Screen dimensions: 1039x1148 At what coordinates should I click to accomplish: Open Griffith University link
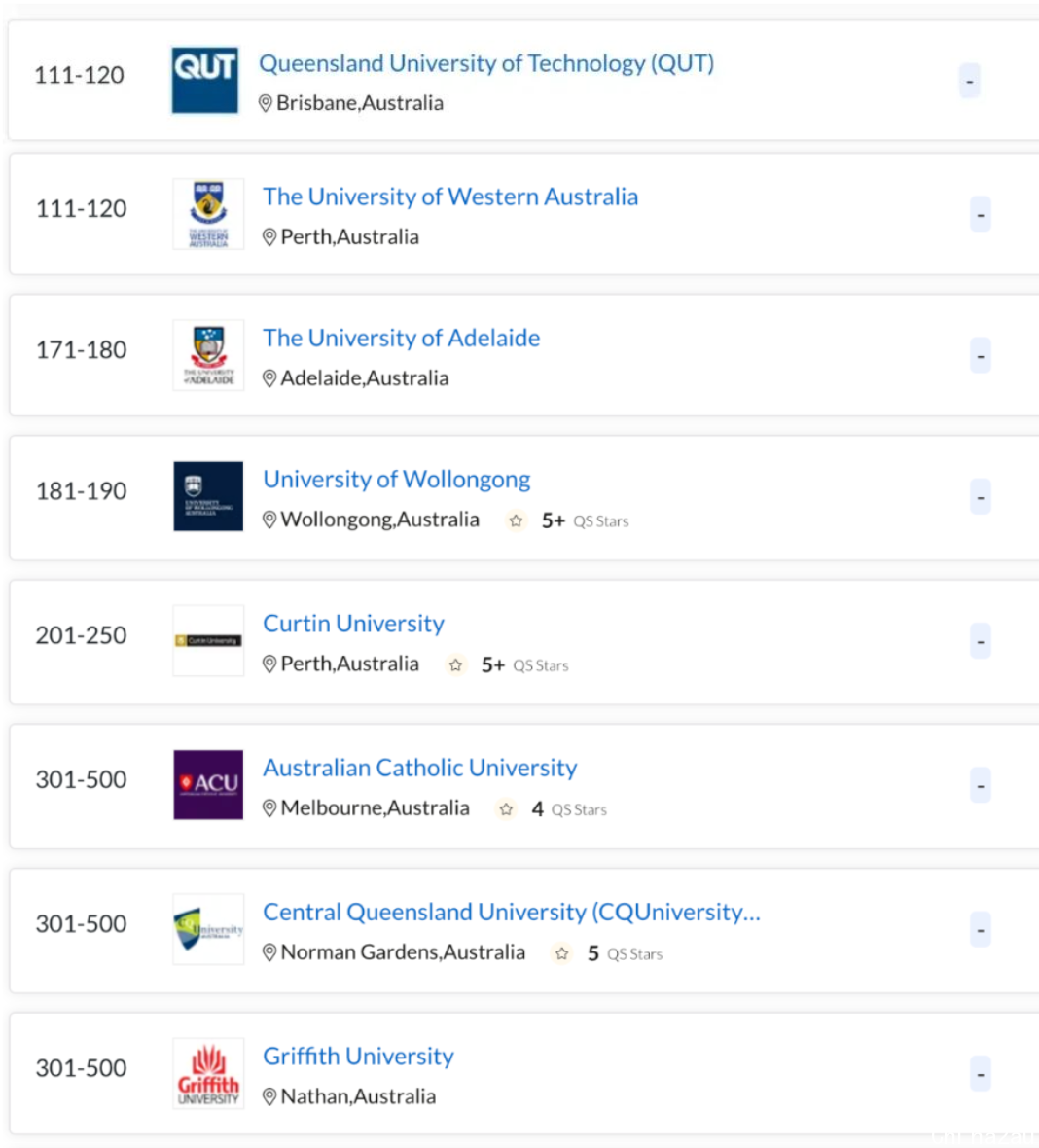coord(358,1057)
